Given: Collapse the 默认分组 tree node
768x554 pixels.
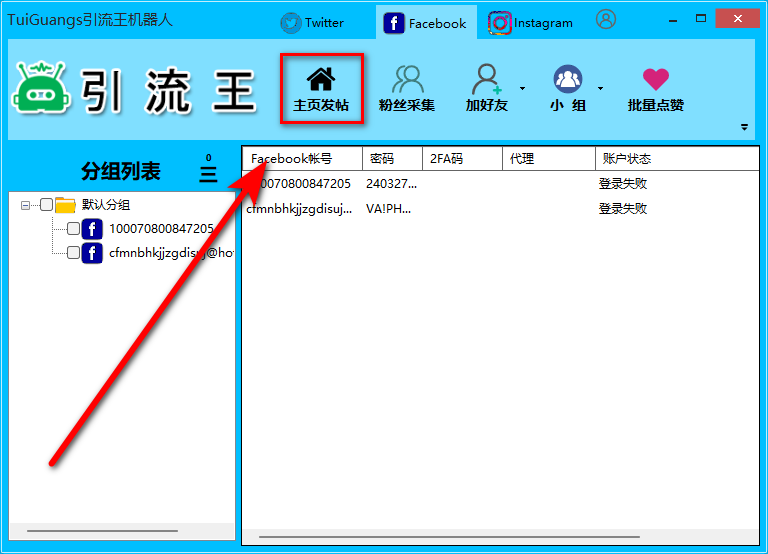Looking at the screenshot, I should coord(26,205).
